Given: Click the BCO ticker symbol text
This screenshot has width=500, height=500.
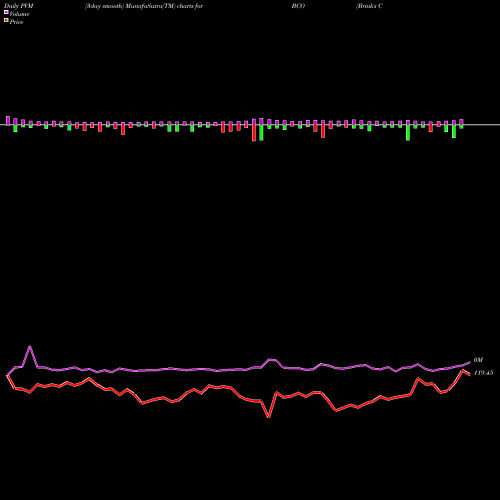Looking at the screenshot, I should point(298,6).
